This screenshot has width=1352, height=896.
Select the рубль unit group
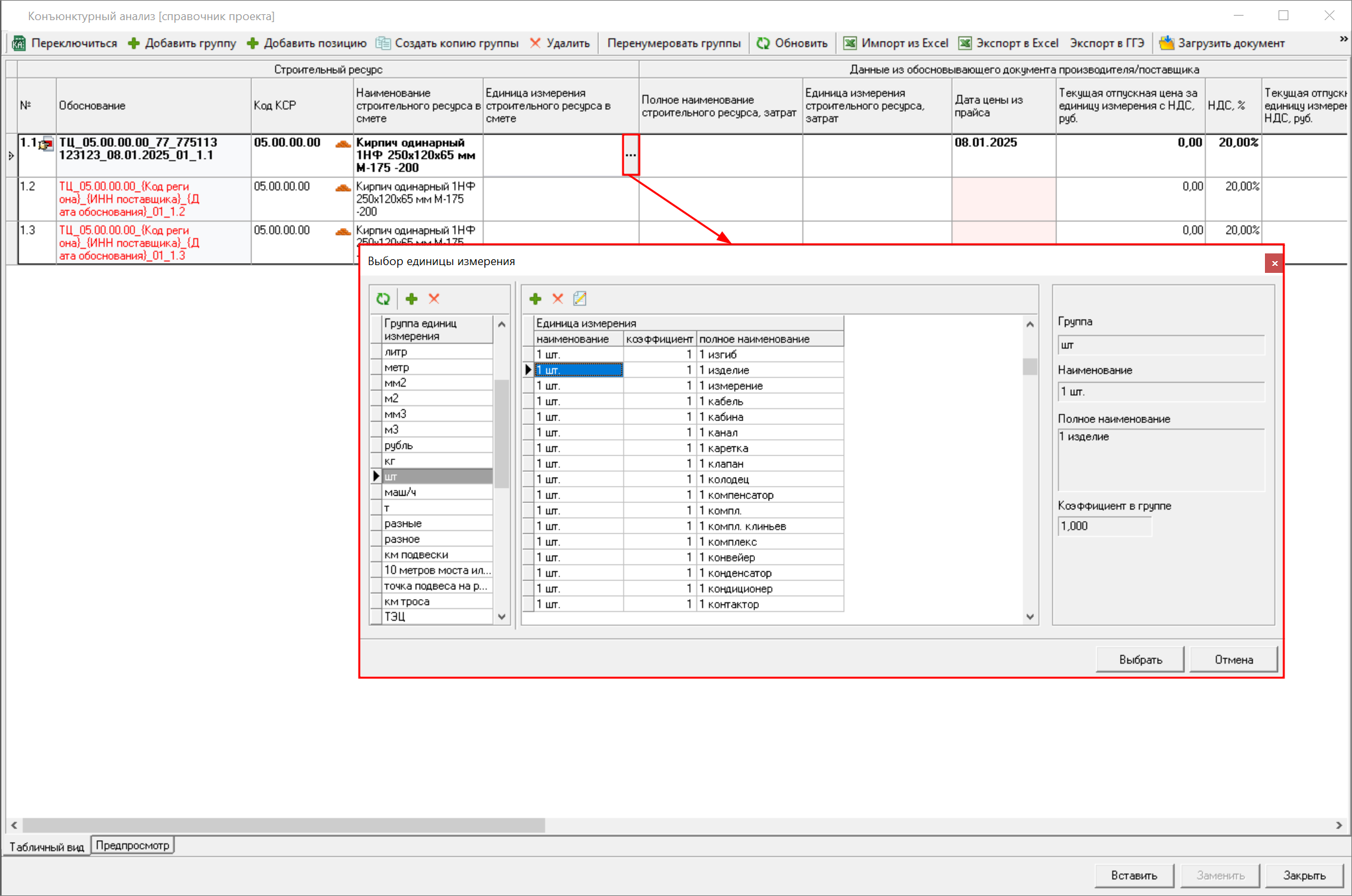point(437,445)
